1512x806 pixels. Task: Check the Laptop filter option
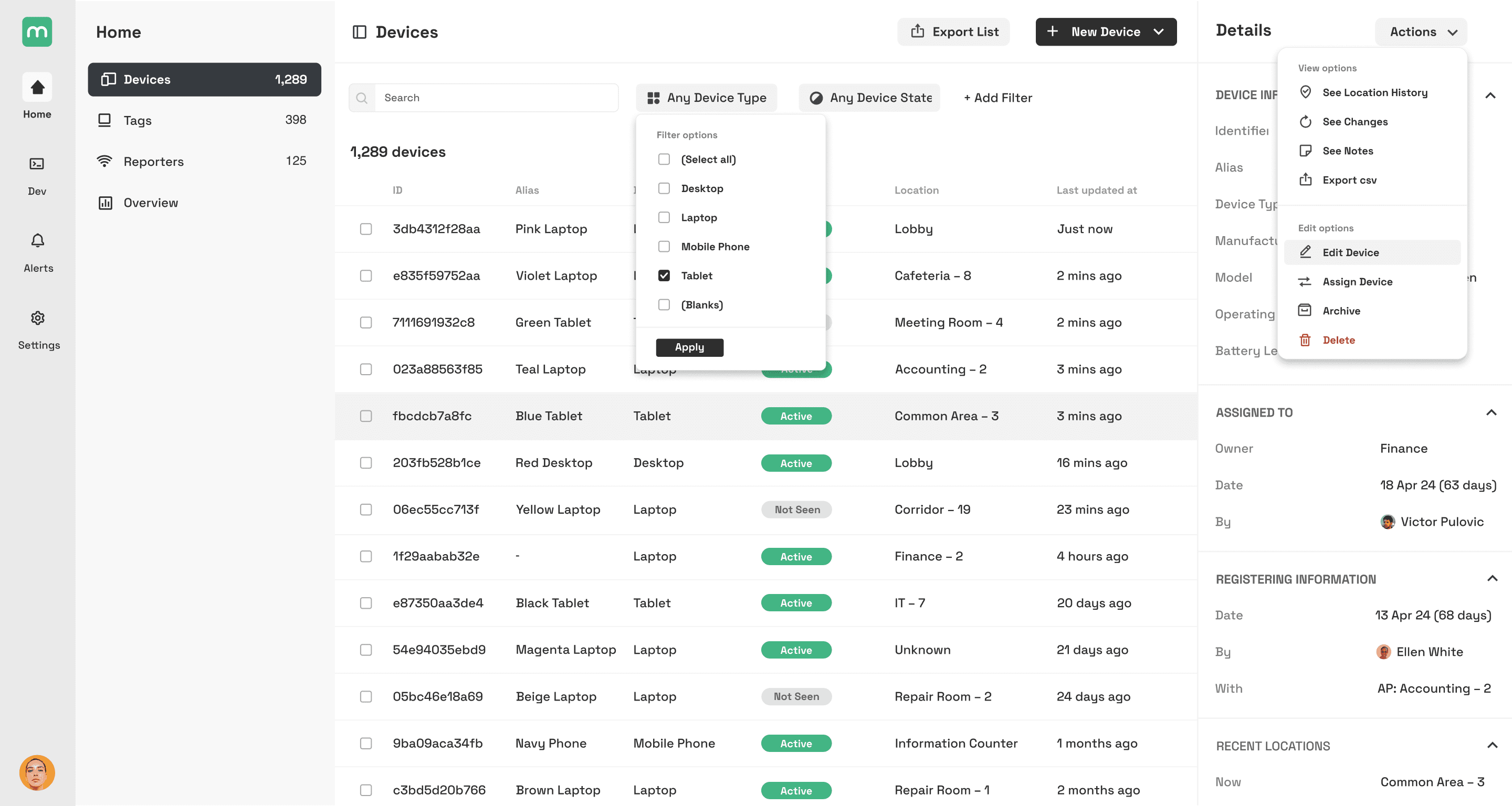(664, 217)
